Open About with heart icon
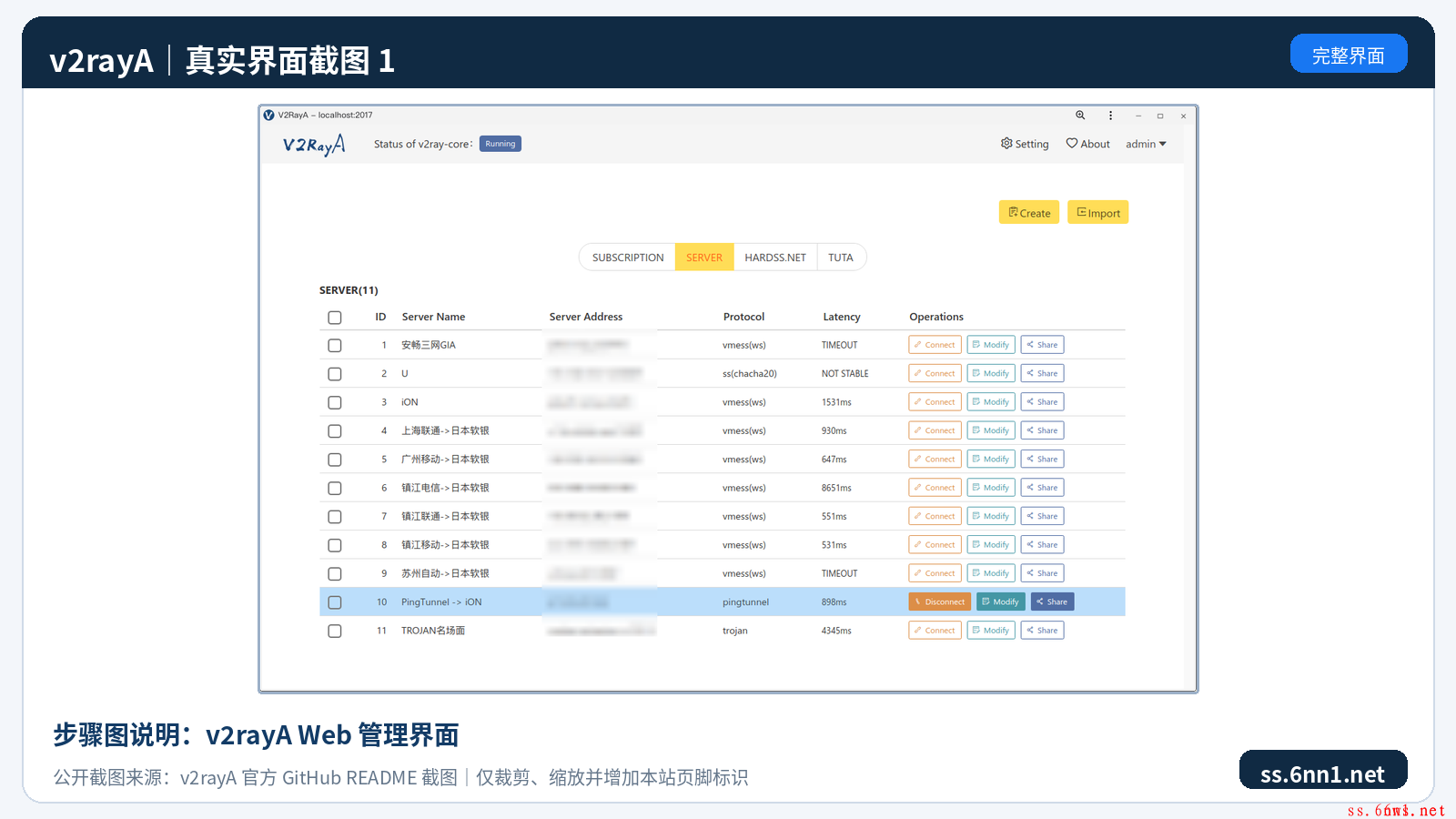The height and width of the screenshot is (819, 1456). point(1088,144)
